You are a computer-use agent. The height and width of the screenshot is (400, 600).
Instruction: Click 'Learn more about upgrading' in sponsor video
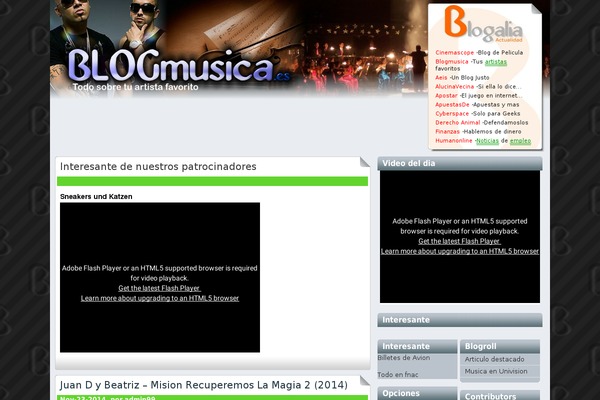pos(160,298)
